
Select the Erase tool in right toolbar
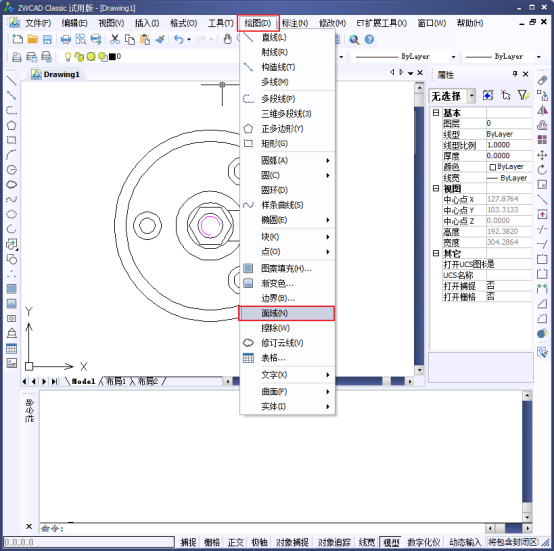click(542, 81)
